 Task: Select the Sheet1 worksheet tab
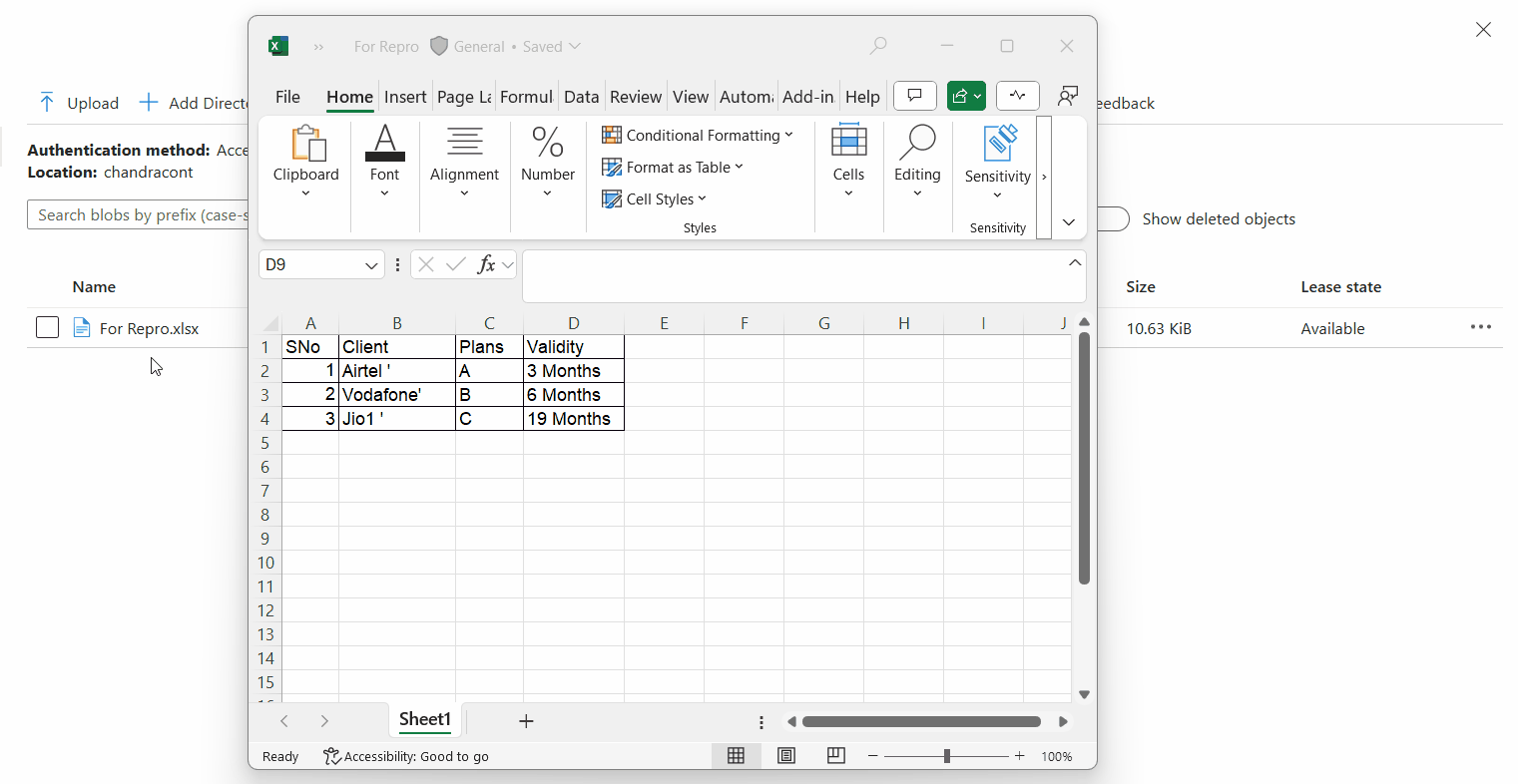pyautogui.click(x=425, y=719)
